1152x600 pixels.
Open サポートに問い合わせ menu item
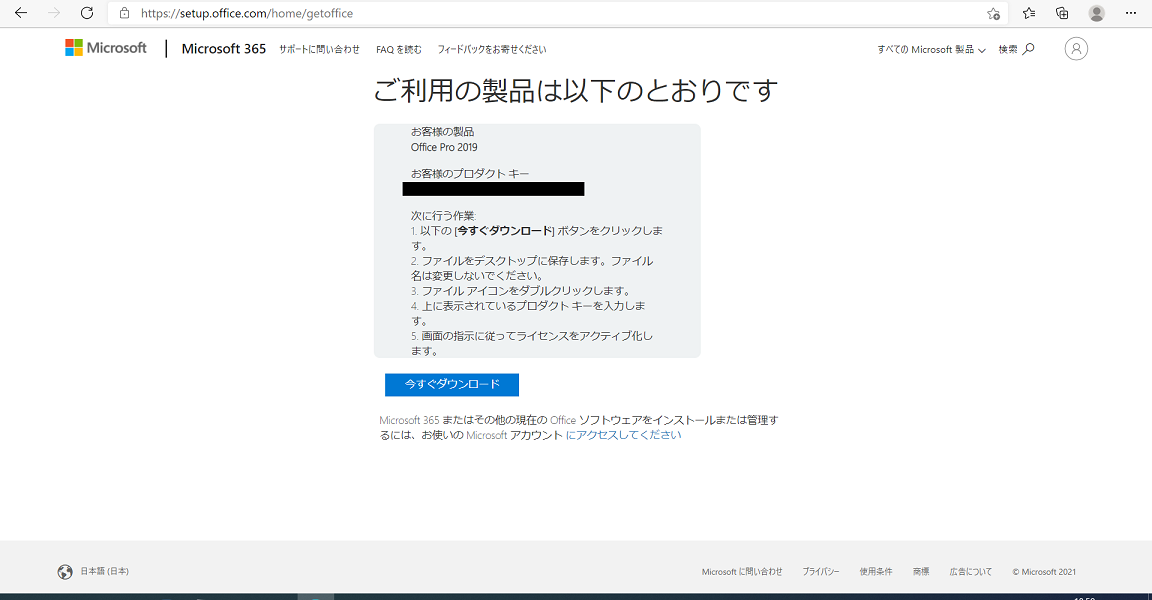pos(319,49)
